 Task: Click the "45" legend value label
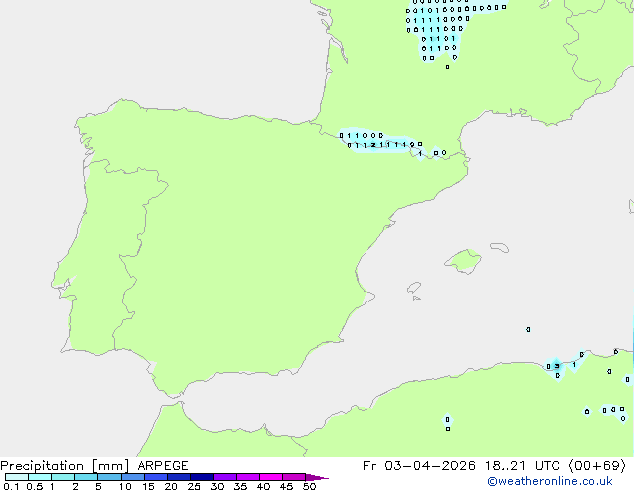(x=286, y=486)
